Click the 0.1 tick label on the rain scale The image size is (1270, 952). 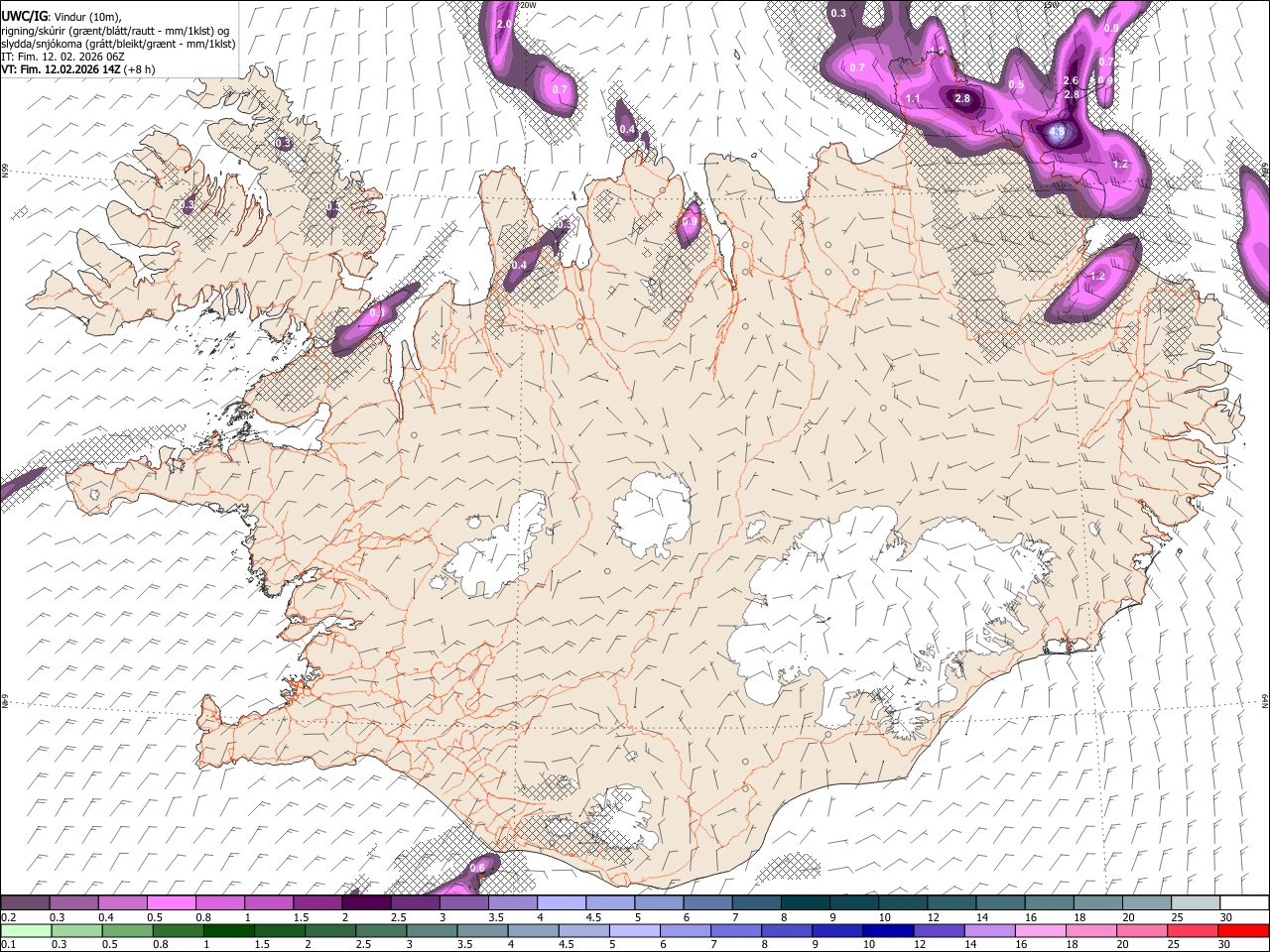pos(9,945)
